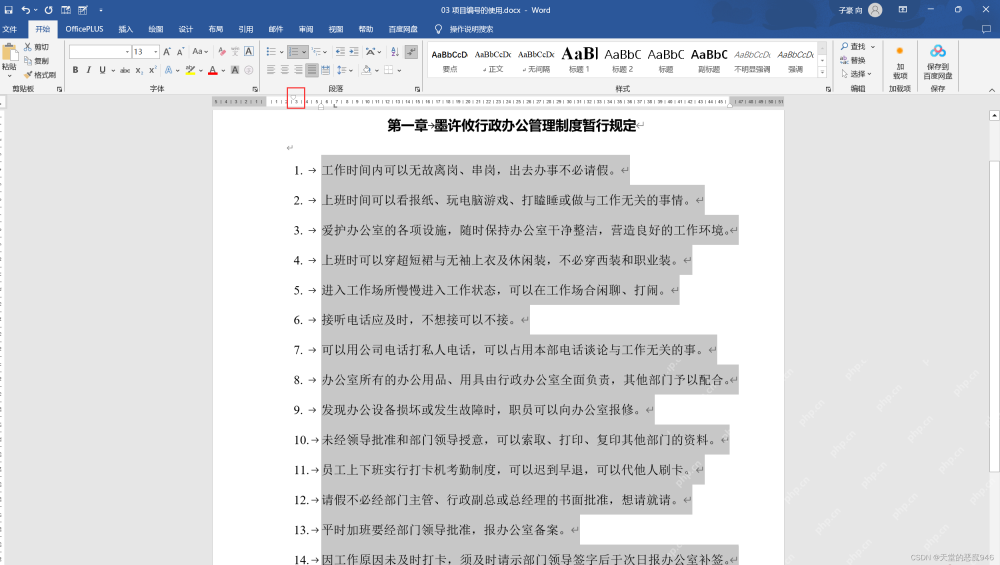Image resolution: width=1000 pixels, height=565 pixels.
Task: Click the enclosed character (字) circle icon
Action: [249, 70]
